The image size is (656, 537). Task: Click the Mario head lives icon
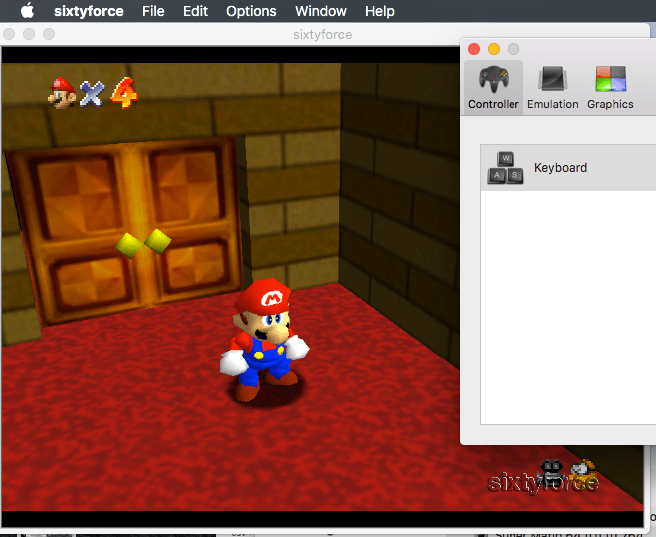tap(62, 92)
